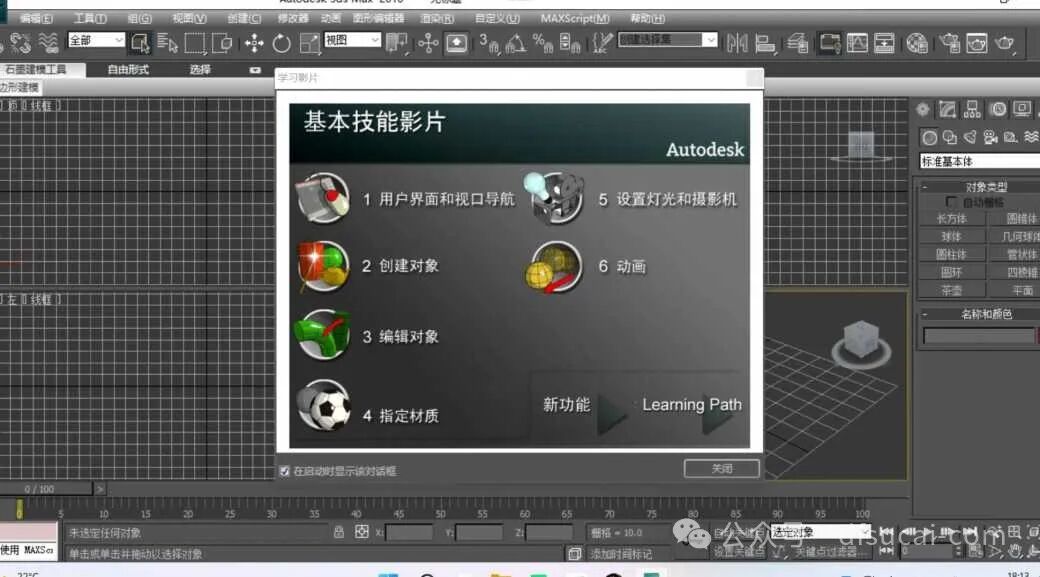
Task: Select the Lights category icon
Action: (971, 136)
